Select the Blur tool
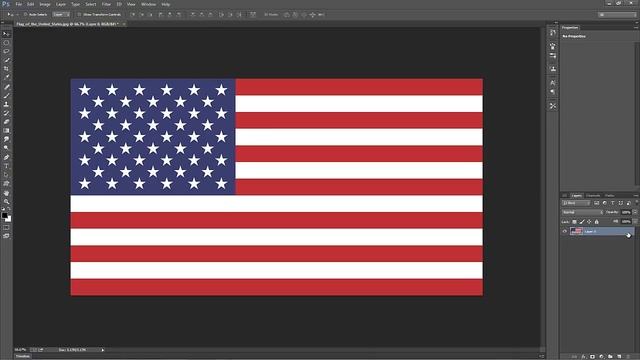 coord(6,139)
